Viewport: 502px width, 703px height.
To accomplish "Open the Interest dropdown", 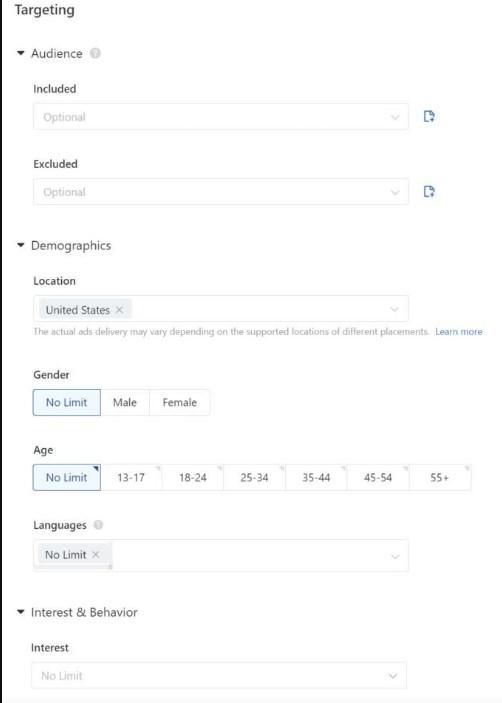I will [x=219, y=676].
